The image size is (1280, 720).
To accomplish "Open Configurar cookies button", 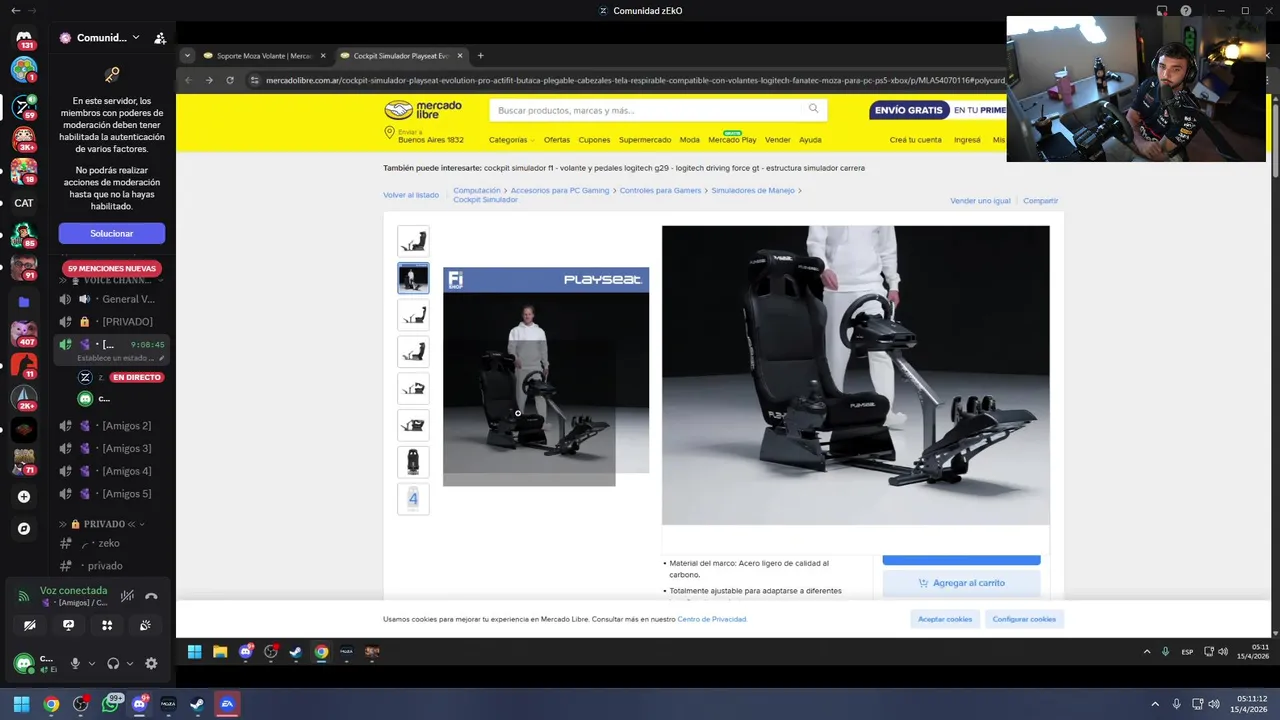I will [1024, 619].
